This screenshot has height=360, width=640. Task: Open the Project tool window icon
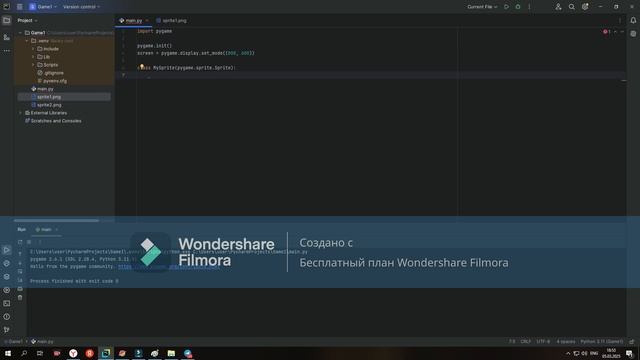7,20
